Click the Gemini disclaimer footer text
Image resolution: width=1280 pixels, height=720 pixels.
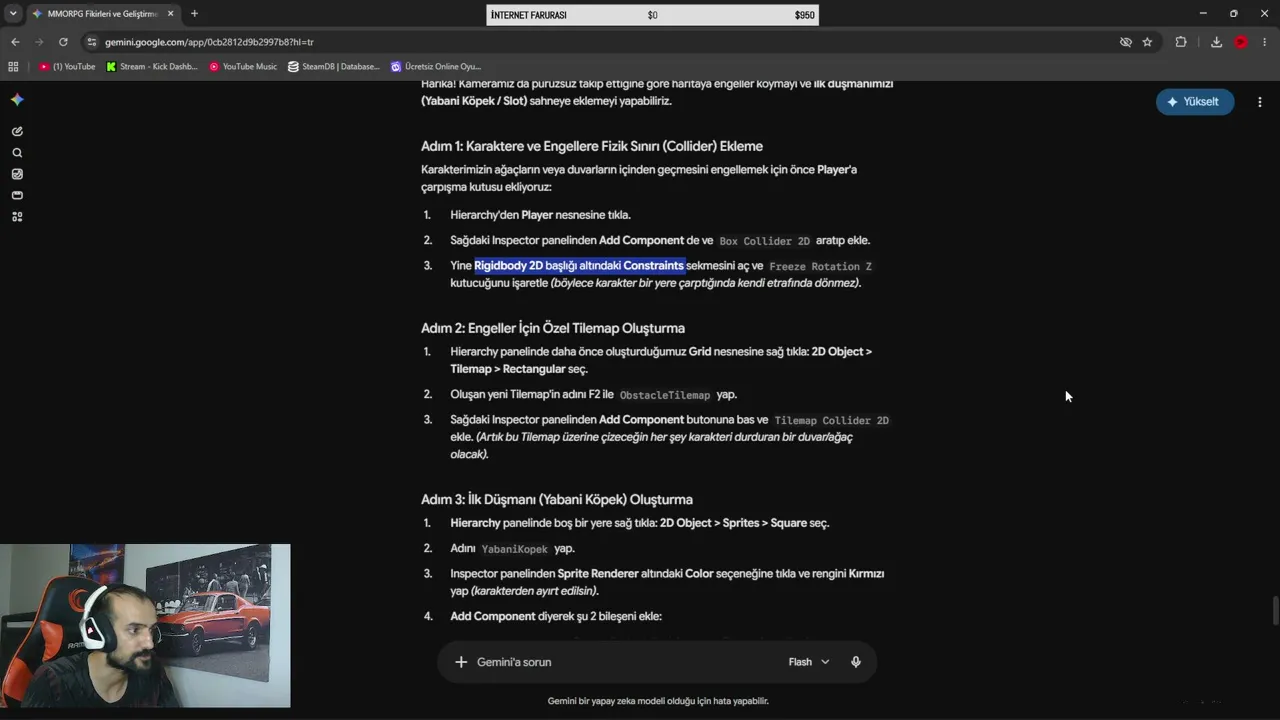coord(658,701)
